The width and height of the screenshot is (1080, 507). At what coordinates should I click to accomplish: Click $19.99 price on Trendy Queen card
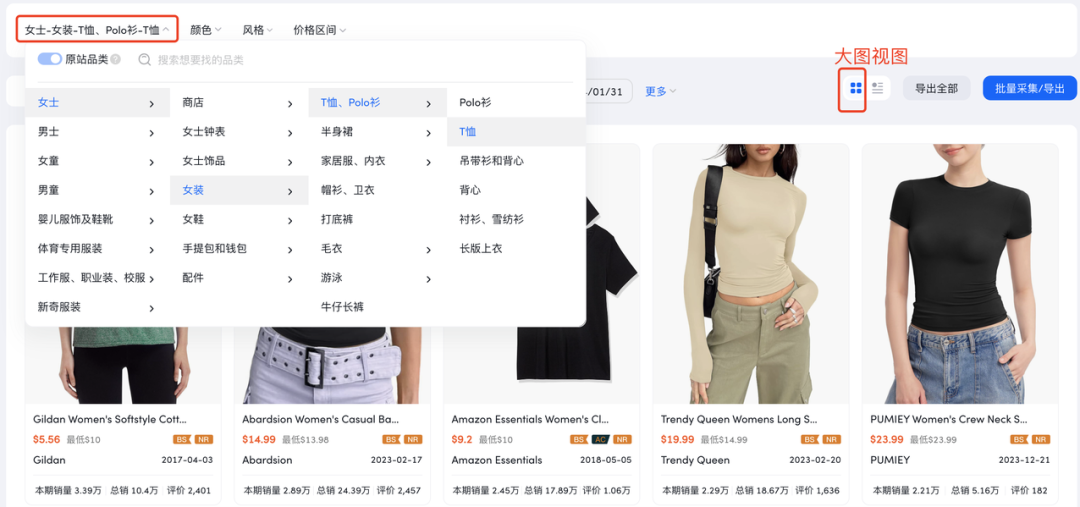click(678, 439)
